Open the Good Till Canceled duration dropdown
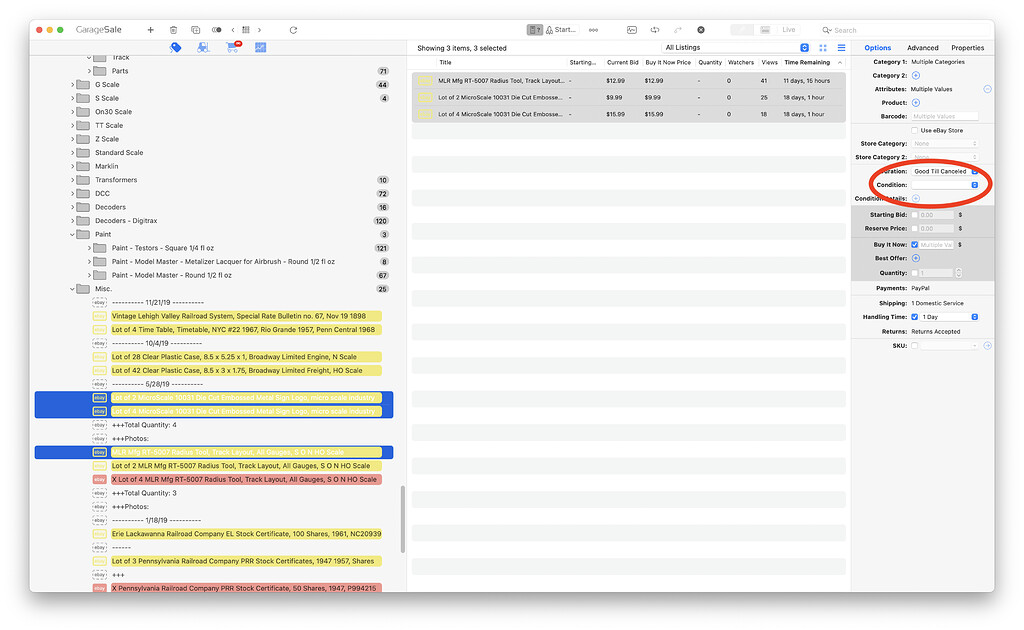This screenshot has height=630, width=1024. pyautogui.click(x=945, y=171)
